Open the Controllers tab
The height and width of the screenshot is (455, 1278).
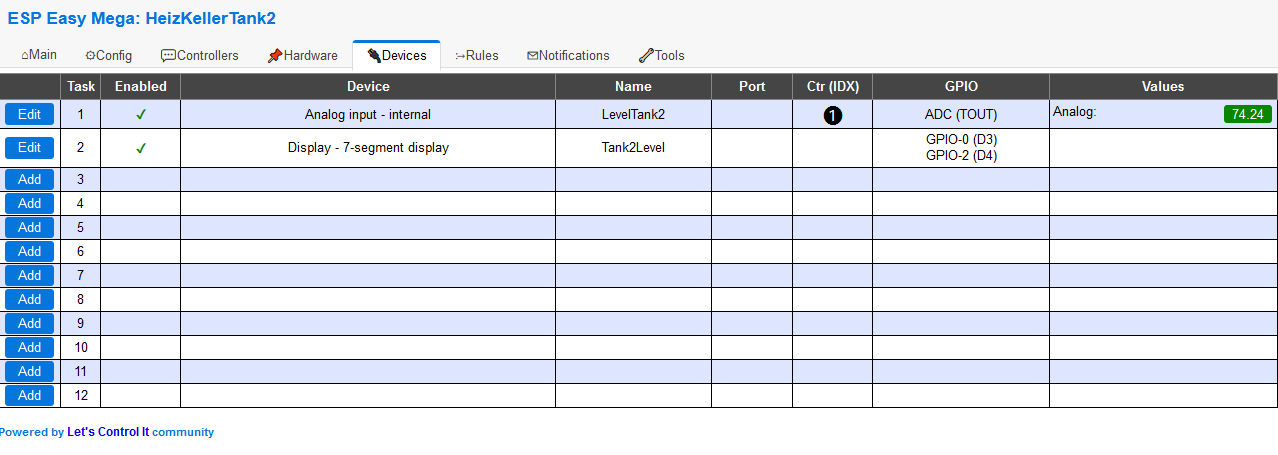[200, 55]
